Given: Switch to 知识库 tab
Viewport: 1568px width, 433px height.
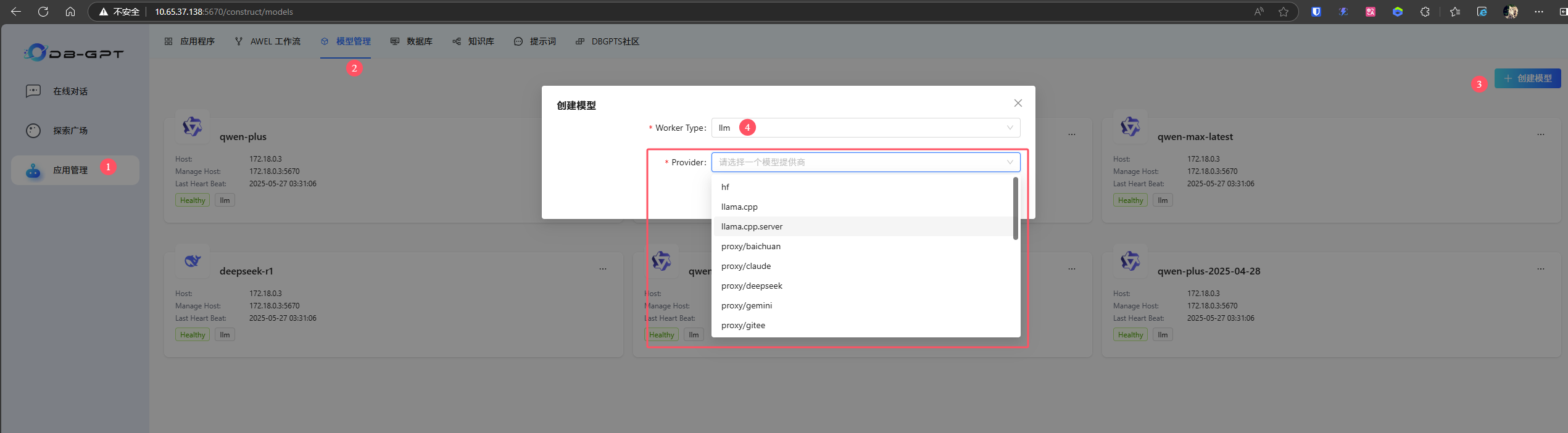Looking at the screenshot, I should click(x=473, y=41).
